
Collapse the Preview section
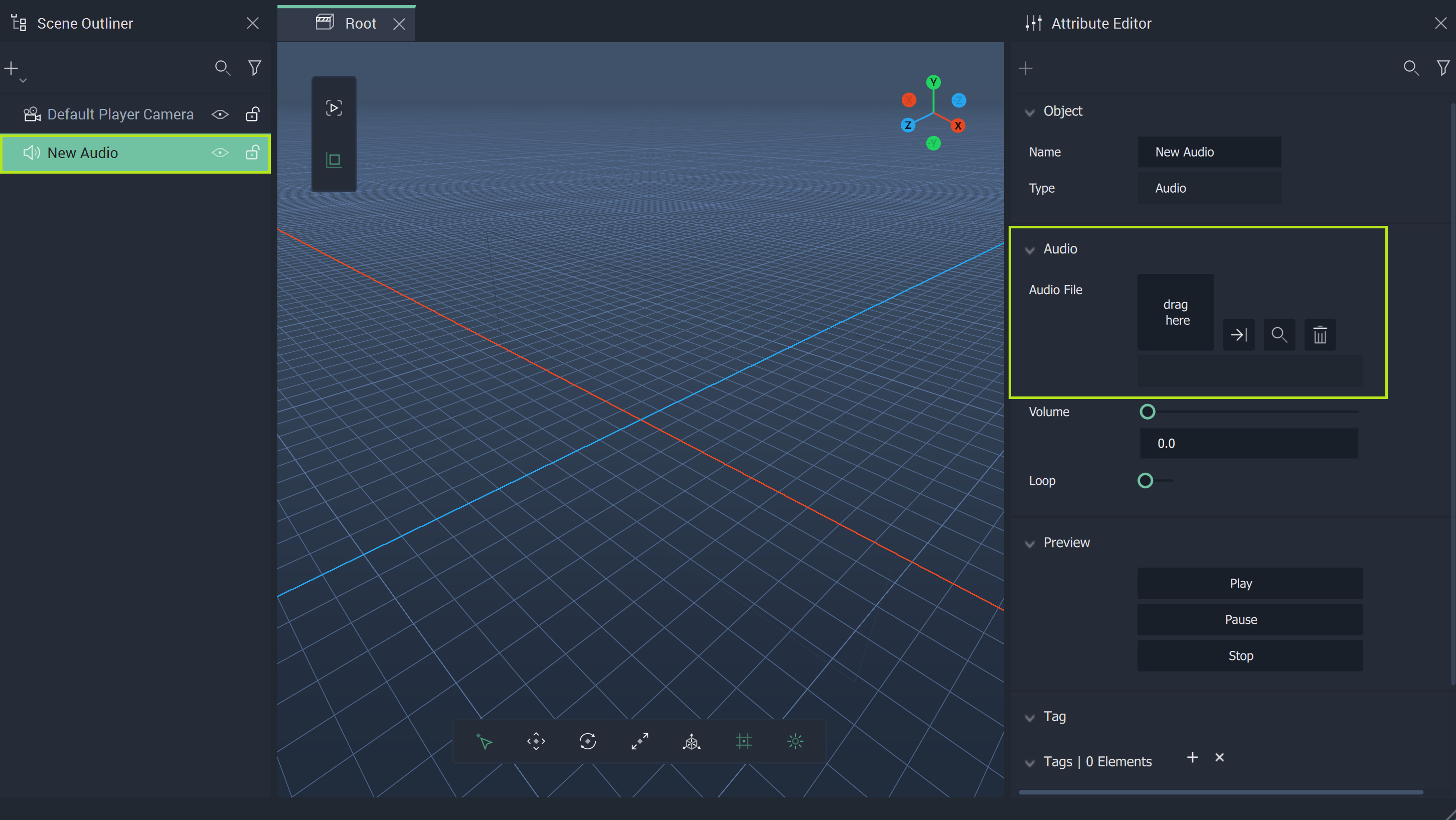tap(1030, 543)
